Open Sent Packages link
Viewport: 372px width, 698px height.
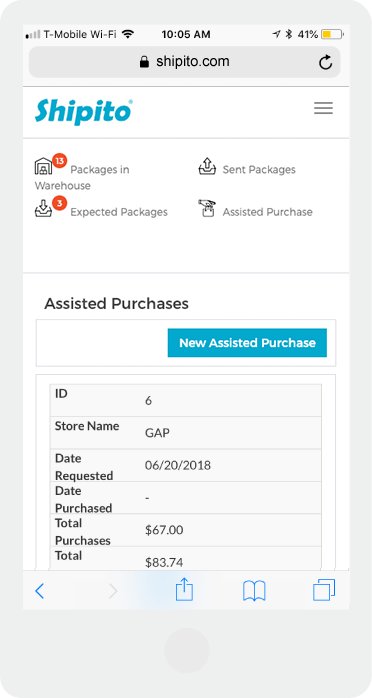pos(259,170)
